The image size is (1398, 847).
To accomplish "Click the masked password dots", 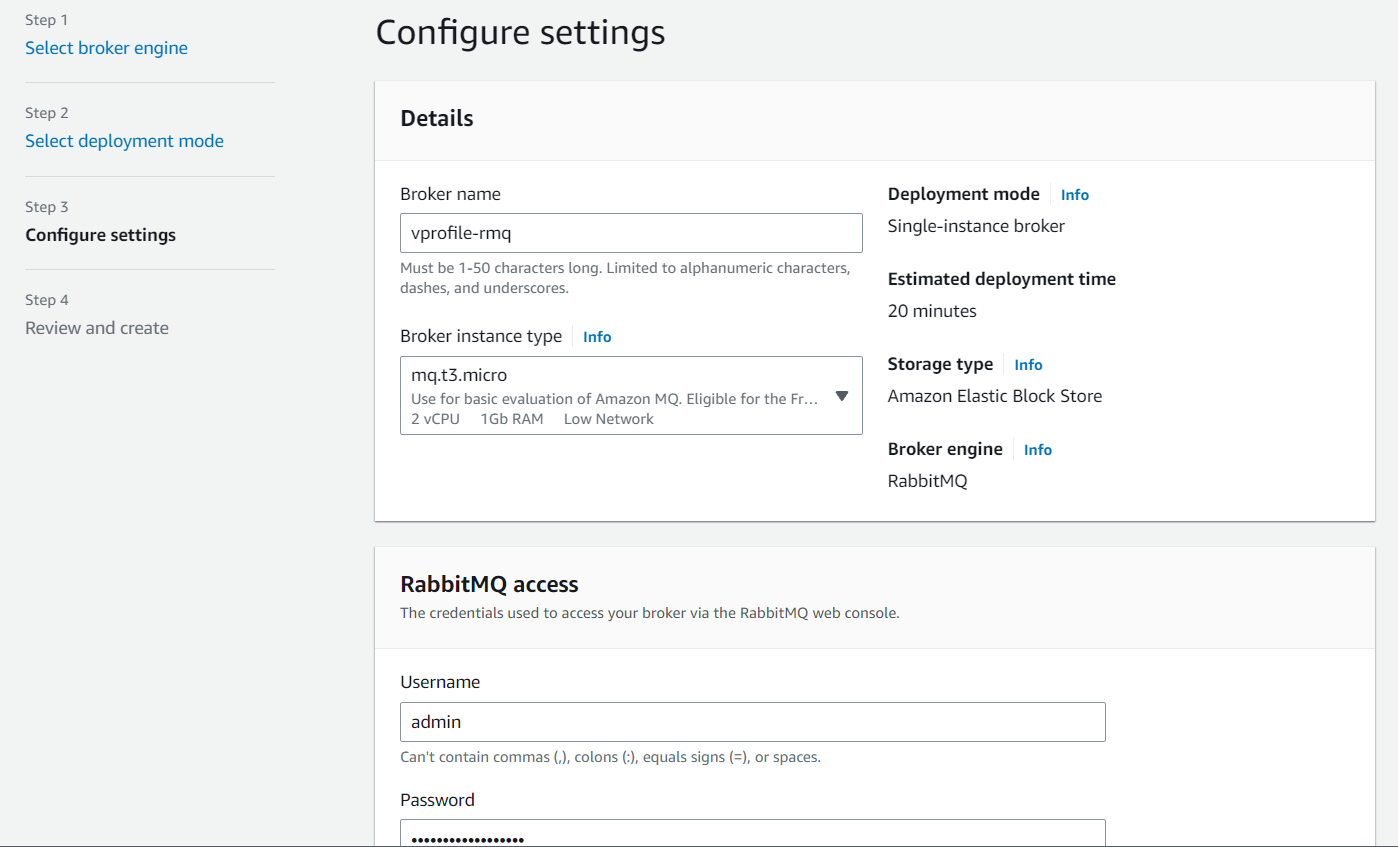I will point(467,837).
